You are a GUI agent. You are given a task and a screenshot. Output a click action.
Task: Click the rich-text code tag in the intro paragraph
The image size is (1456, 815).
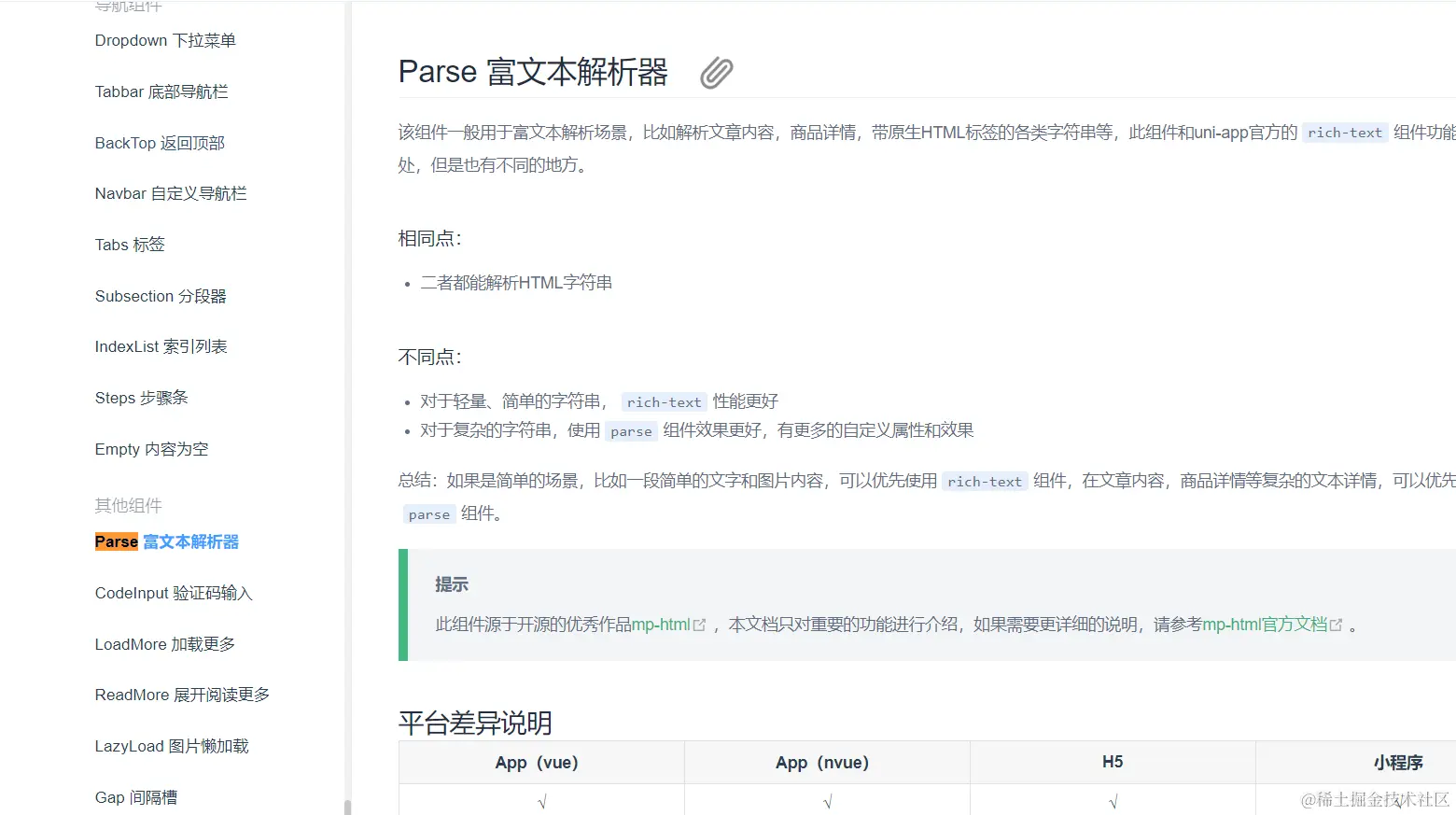(1345, 133)
